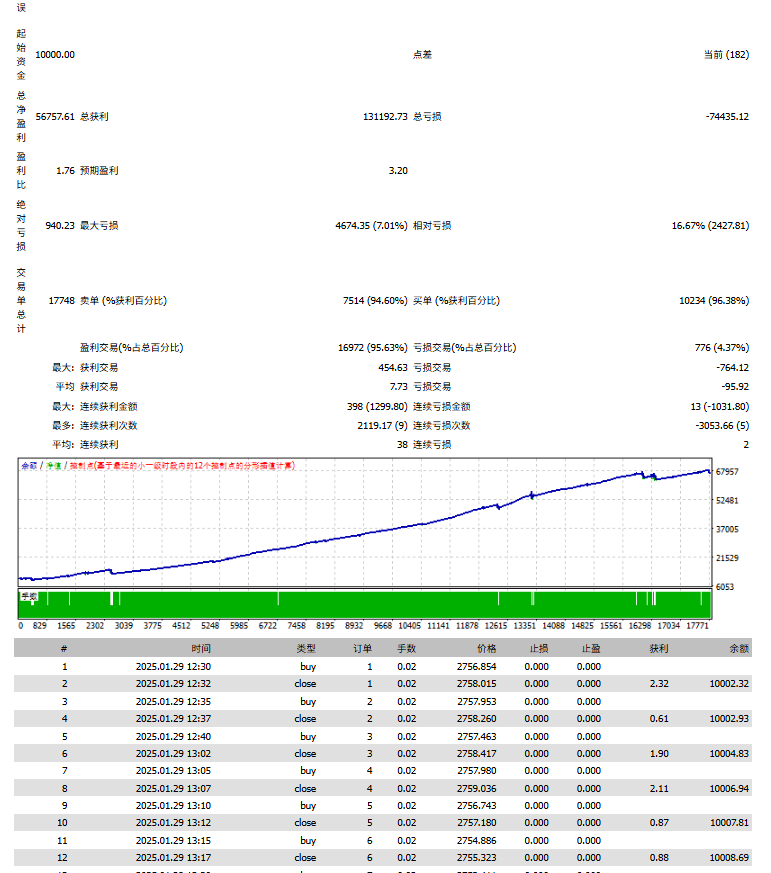Select the profit cell 1.90
The height and width of the screenshot is (873, 771).
pos(659,753)
